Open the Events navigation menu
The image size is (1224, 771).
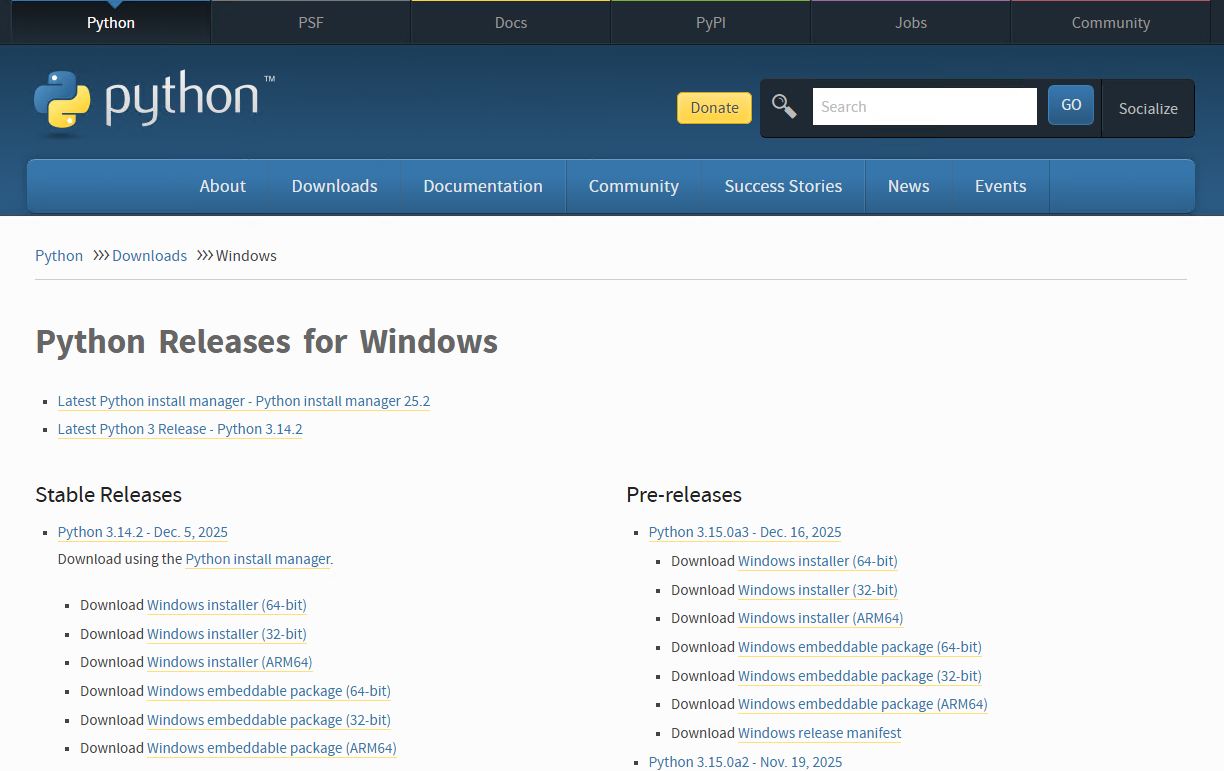point(1000,186)
